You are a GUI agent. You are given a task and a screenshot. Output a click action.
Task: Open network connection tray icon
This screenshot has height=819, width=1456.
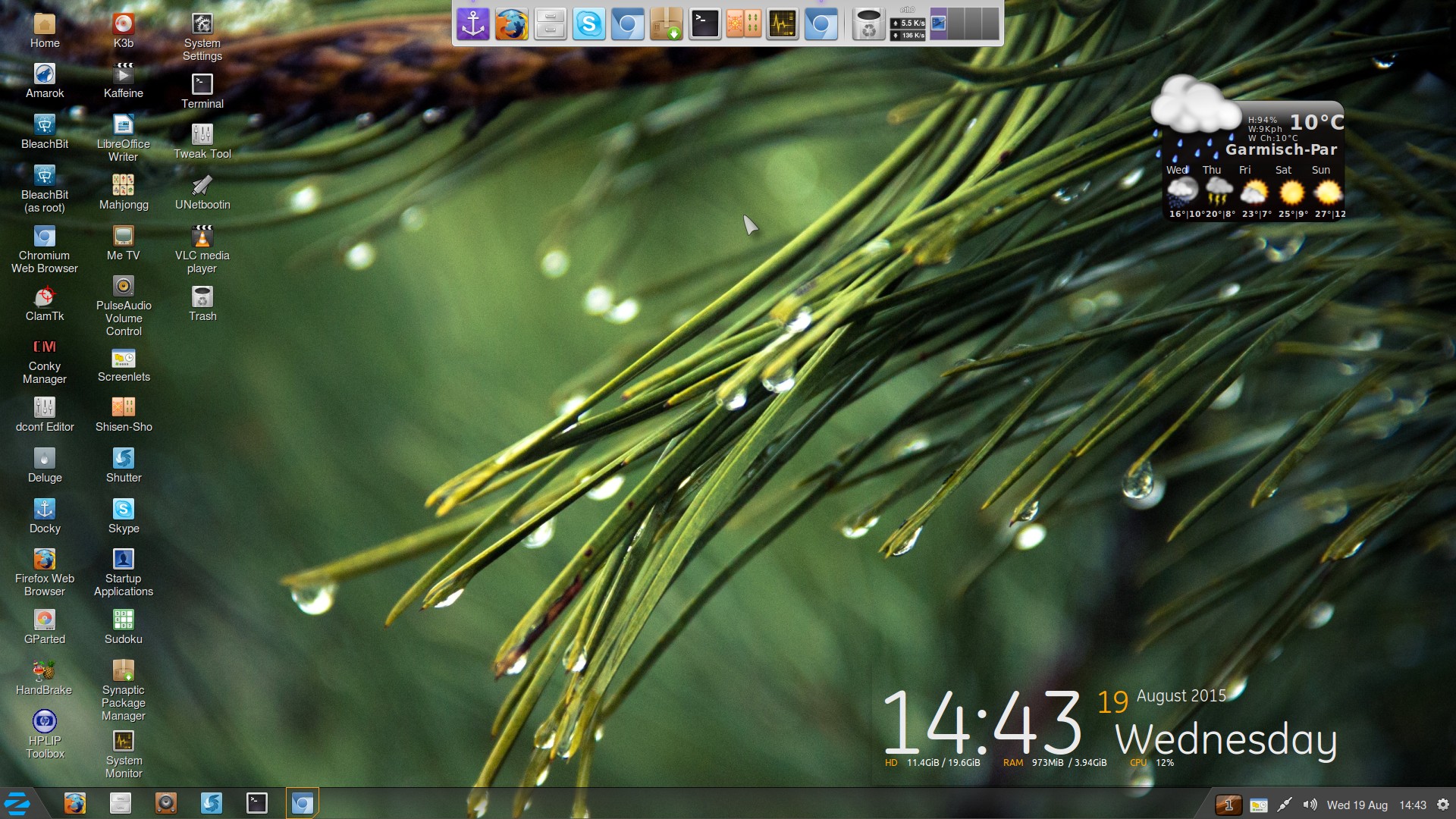1284,805
